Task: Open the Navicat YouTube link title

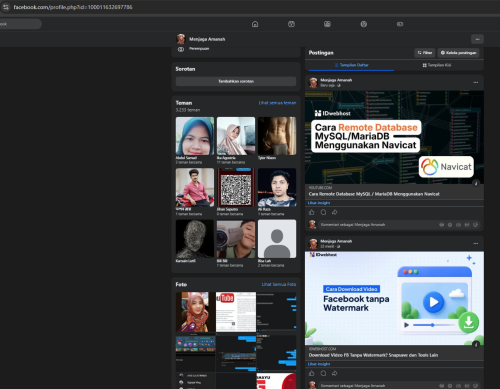Action: (374, 194)
